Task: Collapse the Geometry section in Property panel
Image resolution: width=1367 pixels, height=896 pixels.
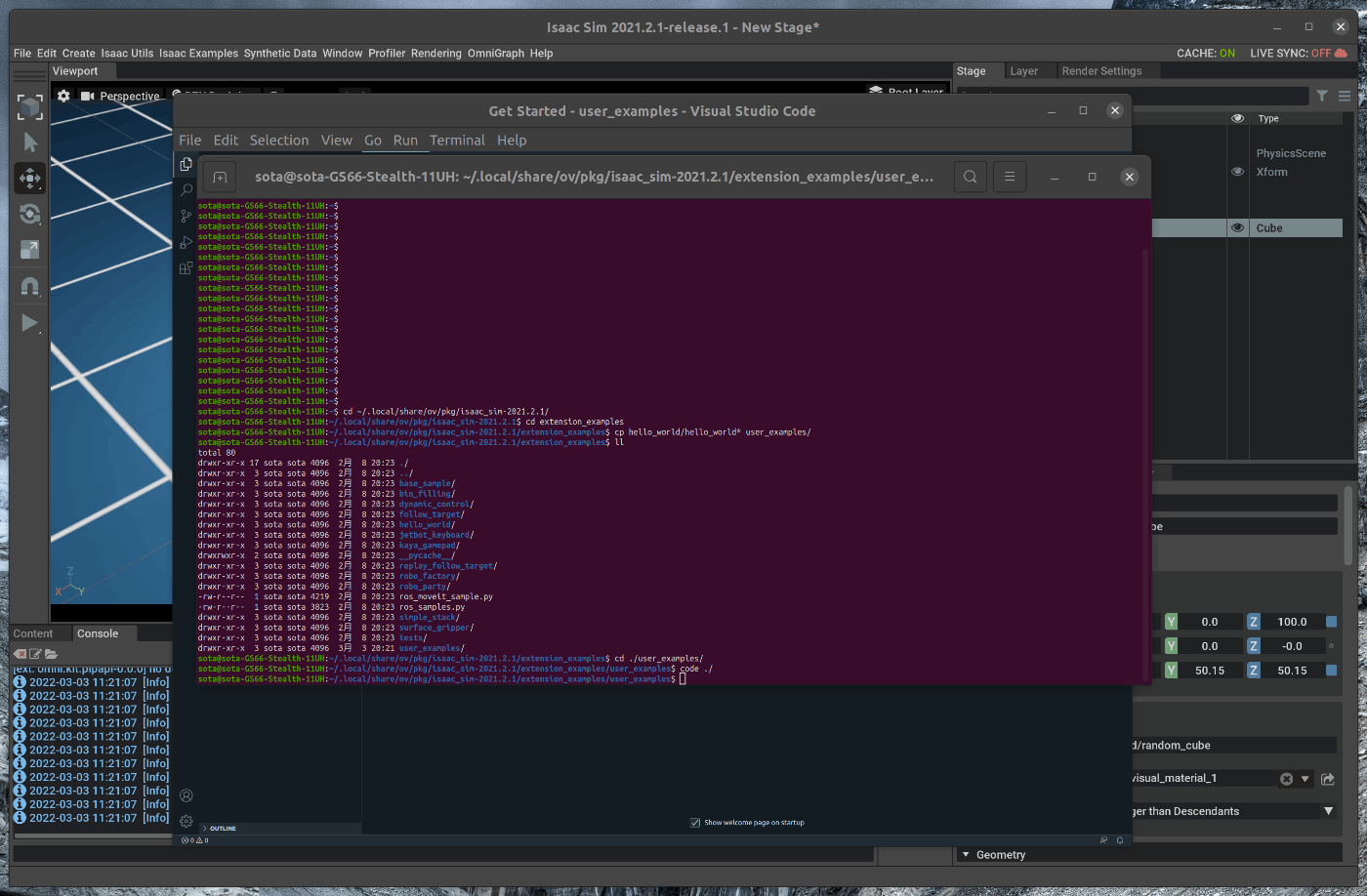Action: 966,855
